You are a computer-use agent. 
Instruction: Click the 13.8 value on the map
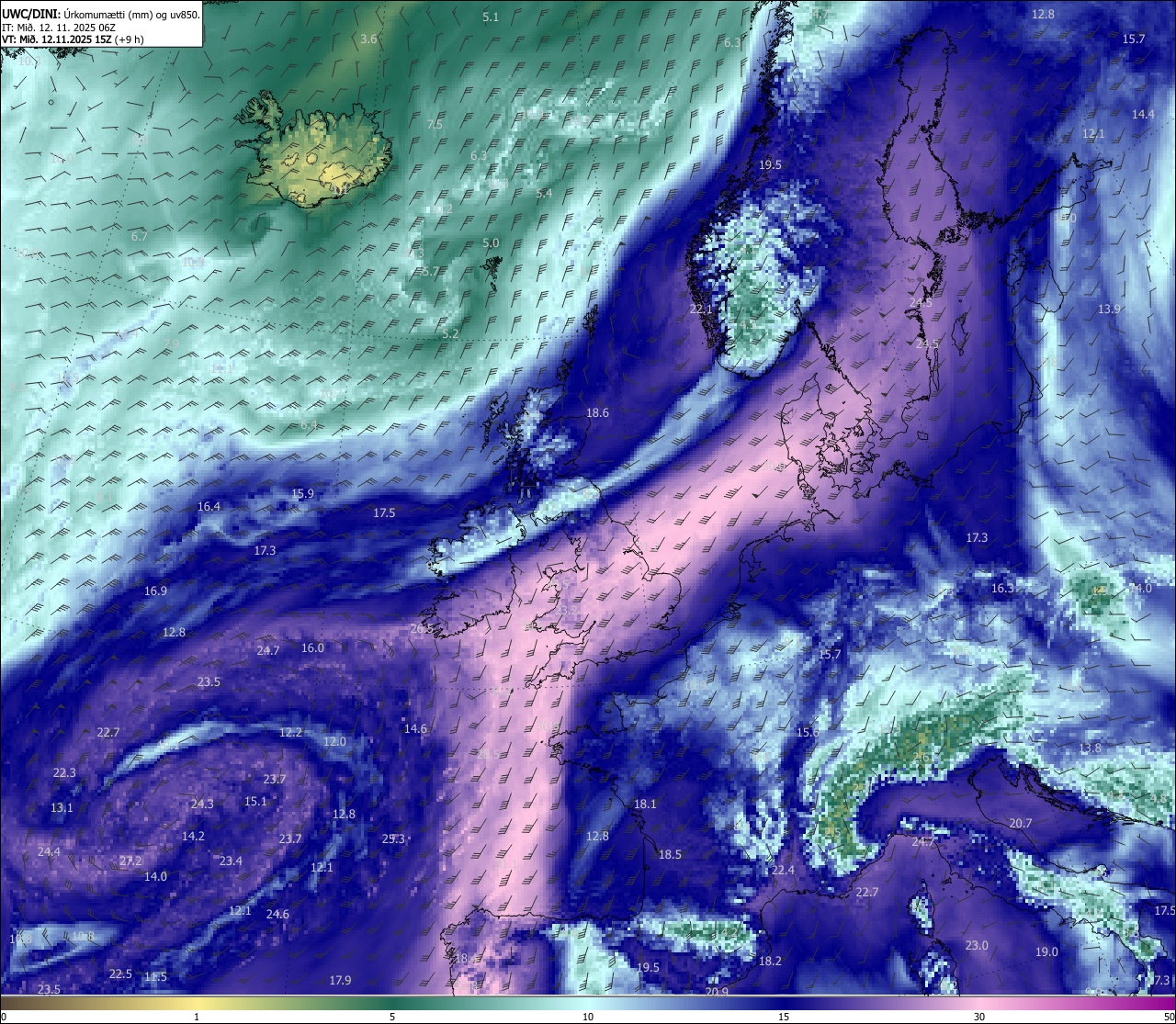click(1090, 748)
